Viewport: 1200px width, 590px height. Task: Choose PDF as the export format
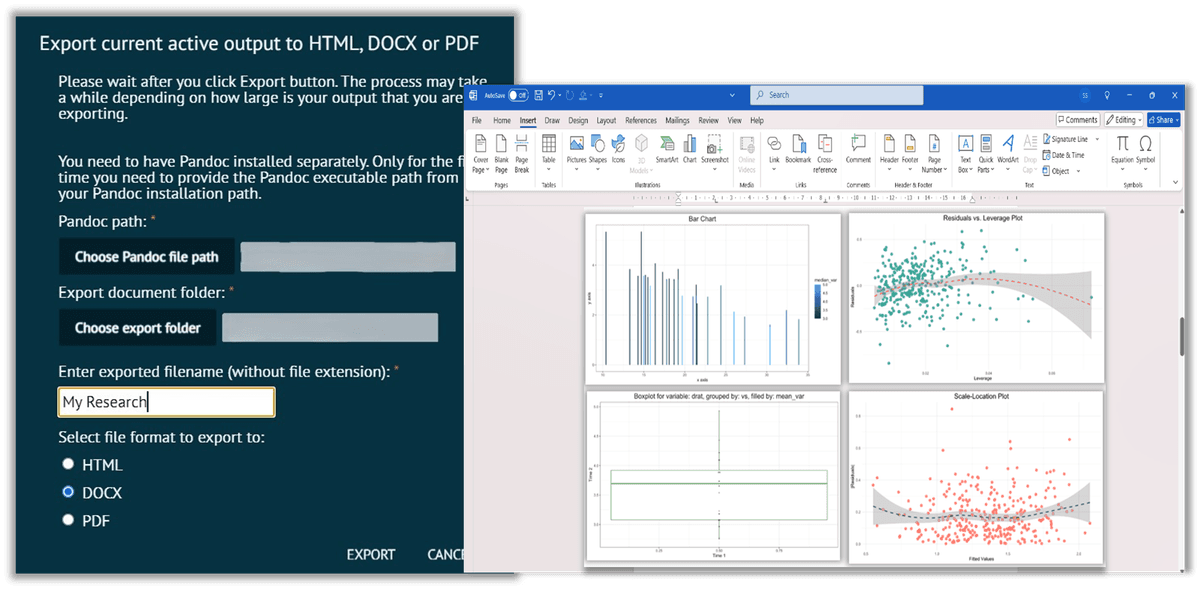[x=68, y=519]
